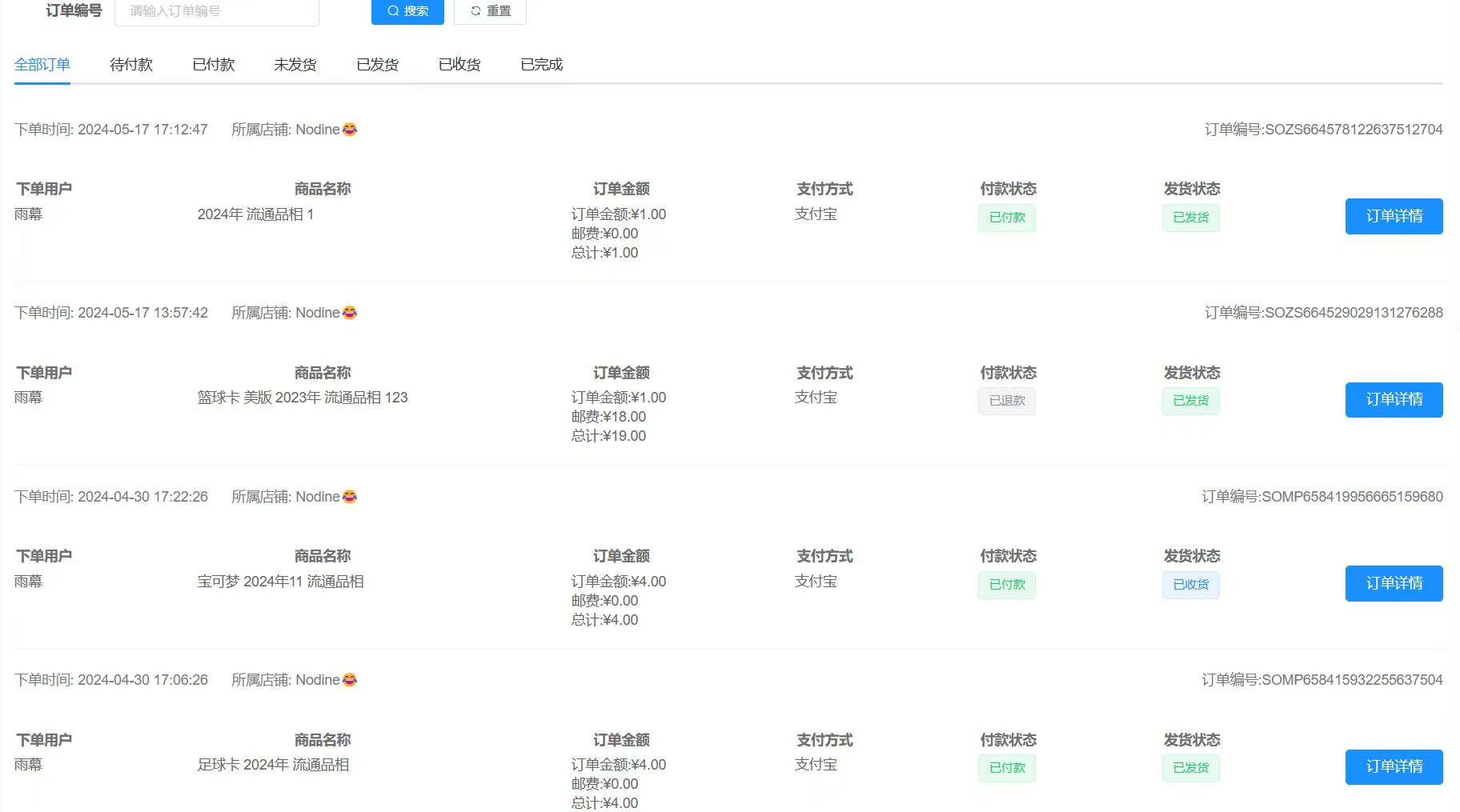Click 已发货 tag of 足球卡 2024年 order

pyautogui.click(x=1191, y=768)
